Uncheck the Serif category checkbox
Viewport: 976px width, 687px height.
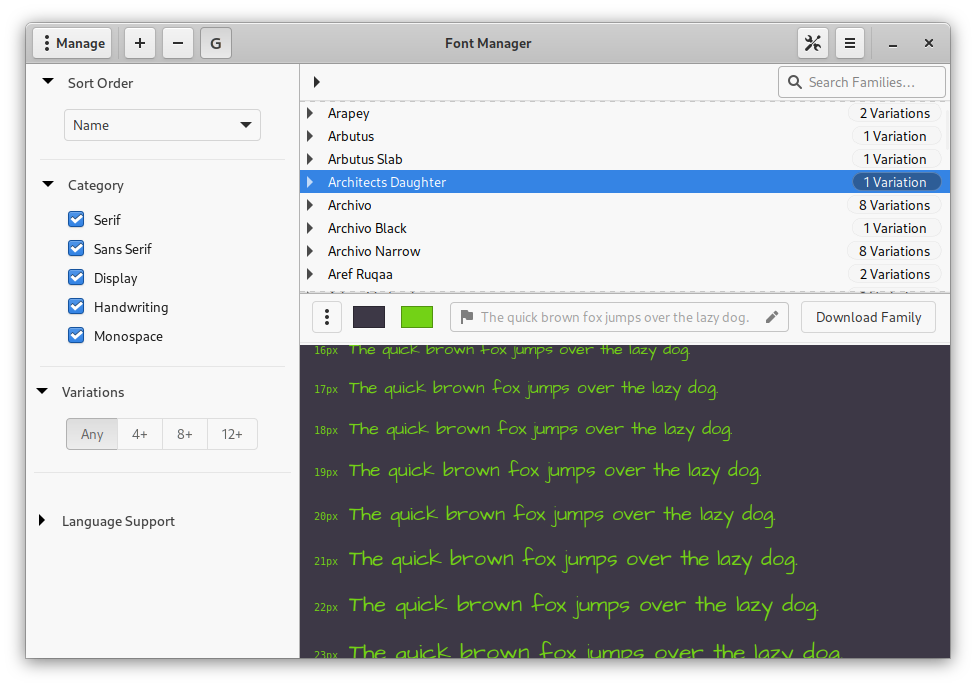click(x=76, y=220)
